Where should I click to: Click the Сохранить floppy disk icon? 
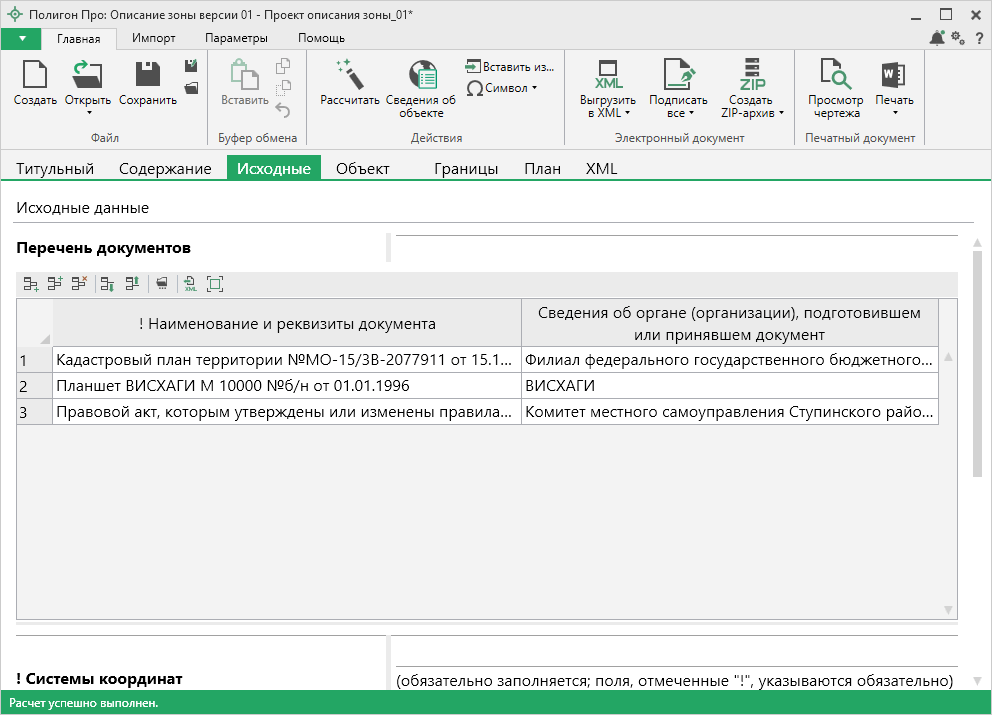(x=148, y=76)
